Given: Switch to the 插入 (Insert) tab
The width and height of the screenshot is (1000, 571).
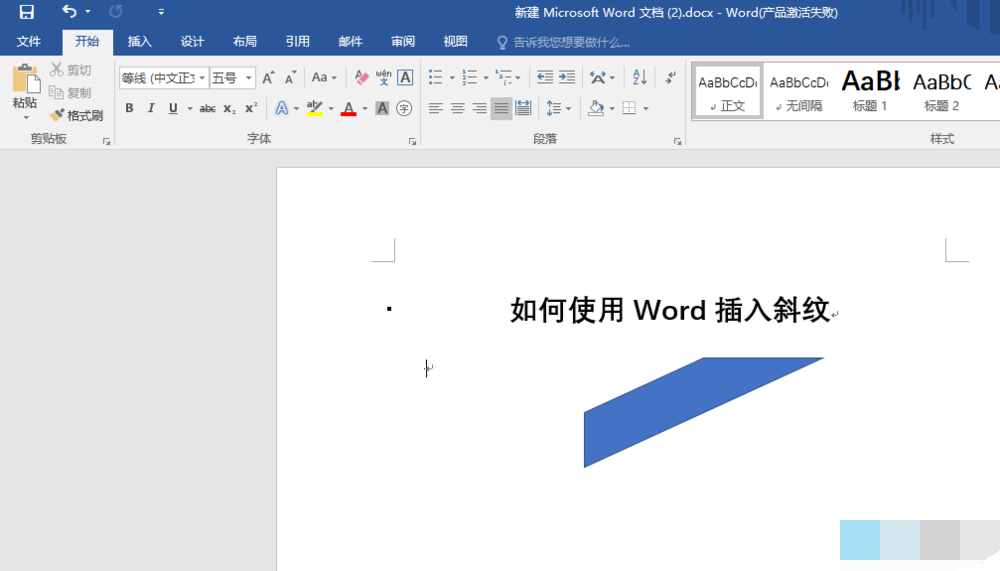Looking at the screenshot, I should pos(140,42).
